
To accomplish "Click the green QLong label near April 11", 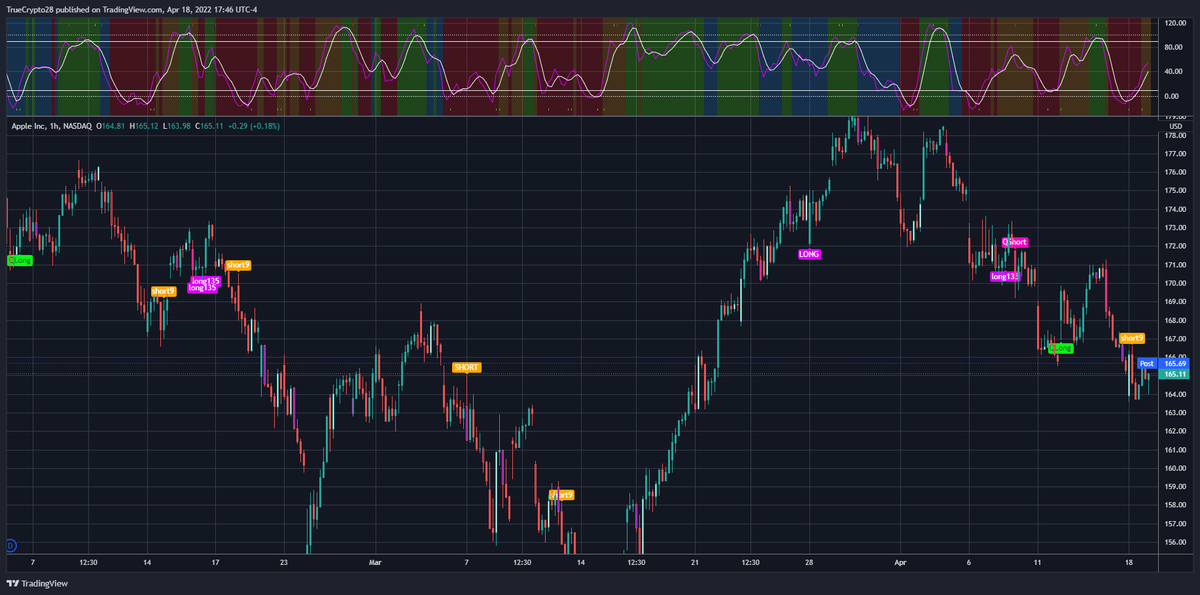I will coord(1059,348).
